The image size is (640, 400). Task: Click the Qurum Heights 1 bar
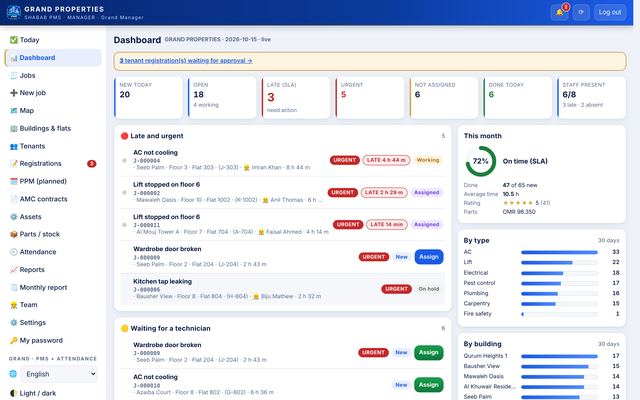(559, 356)
